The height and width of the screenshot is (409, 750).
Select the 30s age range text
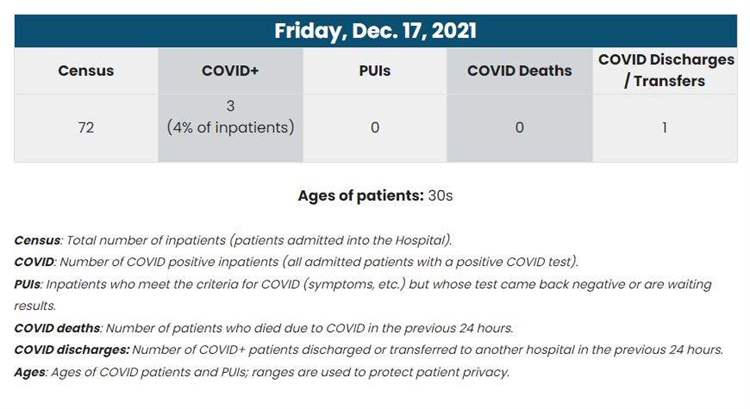coord(441,196)
